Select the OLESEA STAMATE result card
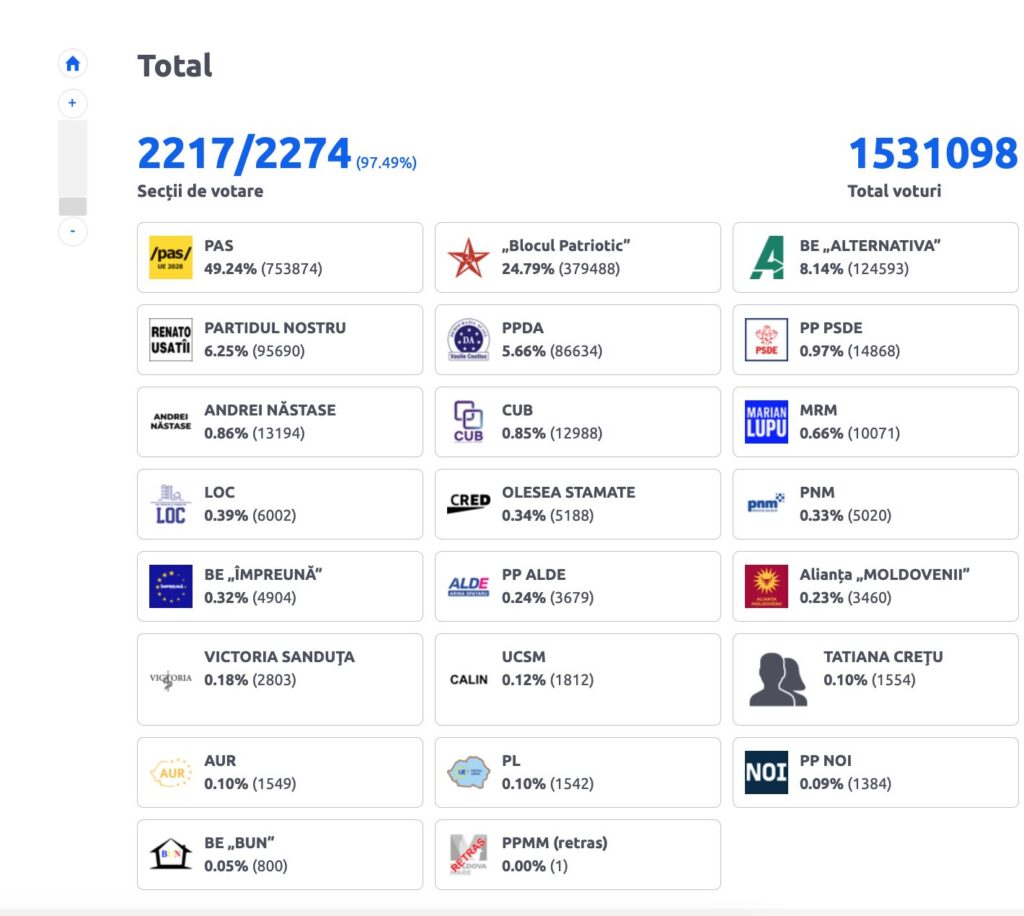 point(577,504)
